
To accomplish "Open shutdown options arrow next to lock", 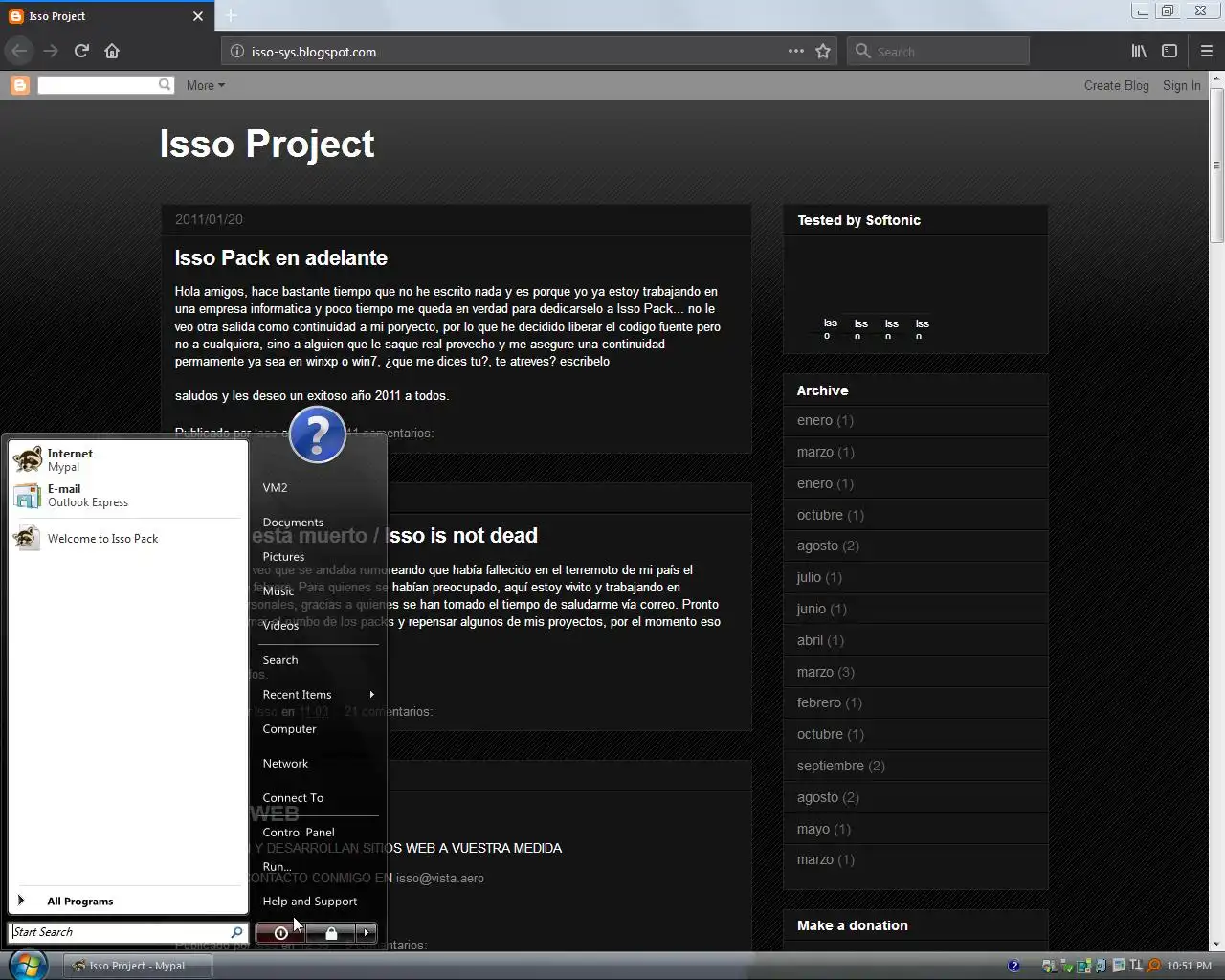I will 367,933.
